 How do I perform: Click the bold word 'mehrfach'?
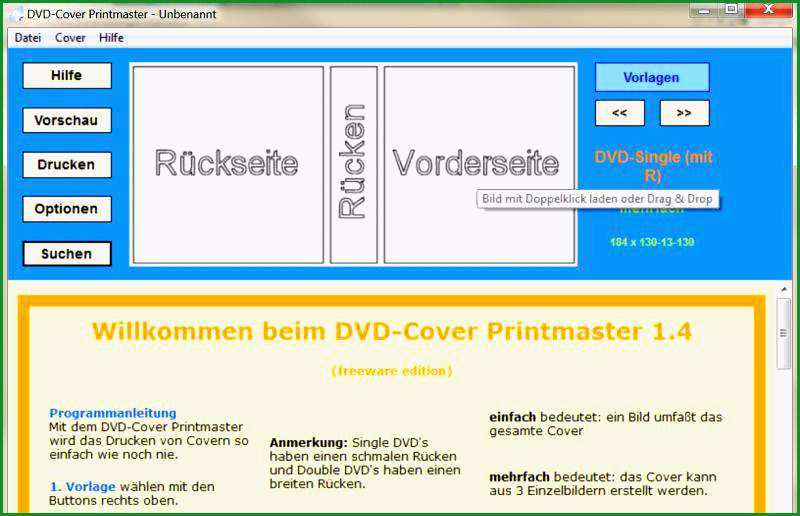tap(519, 477)
